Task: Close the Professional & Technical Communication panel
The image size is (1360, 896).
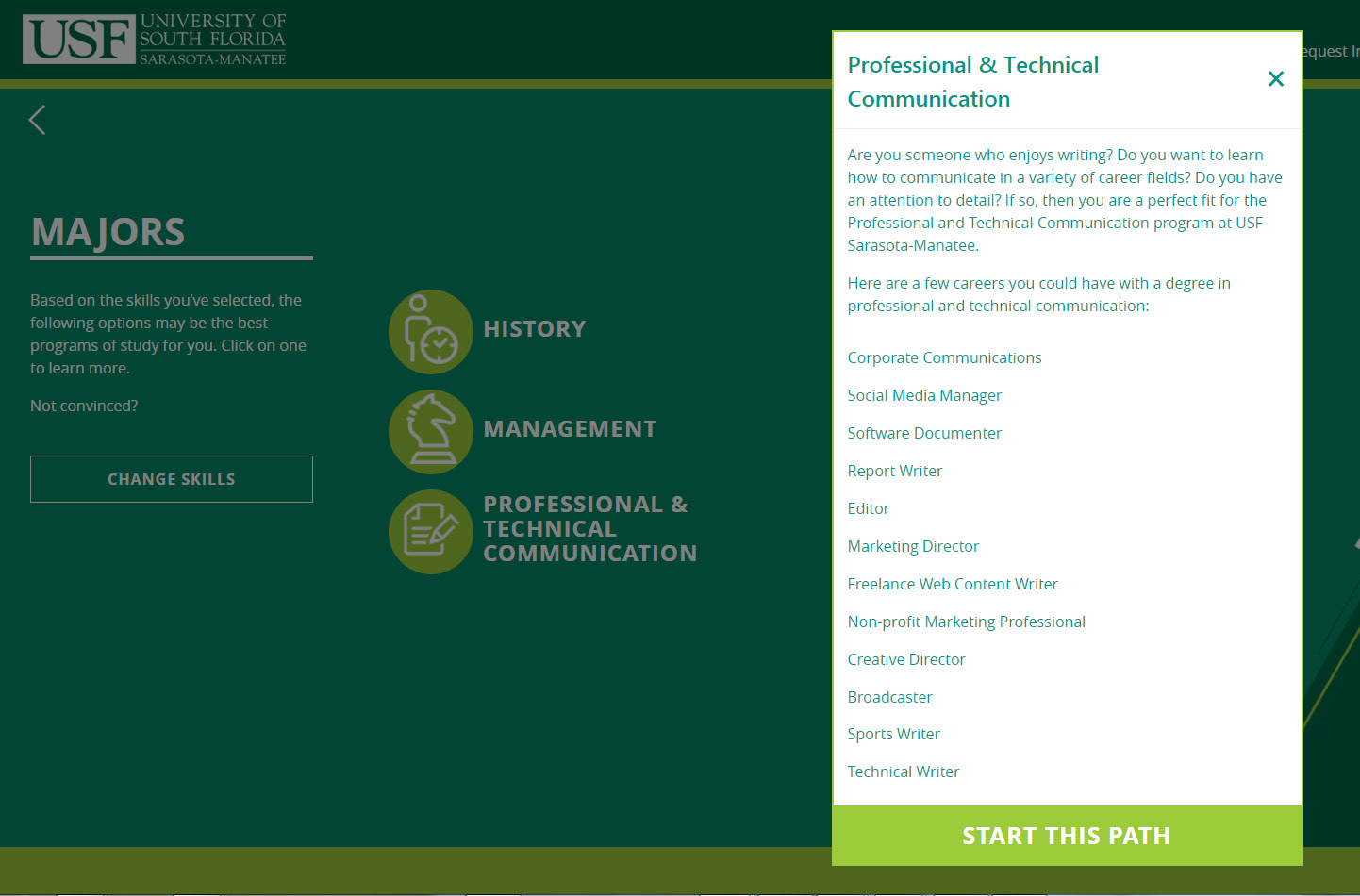Action: click(1276, 79)
